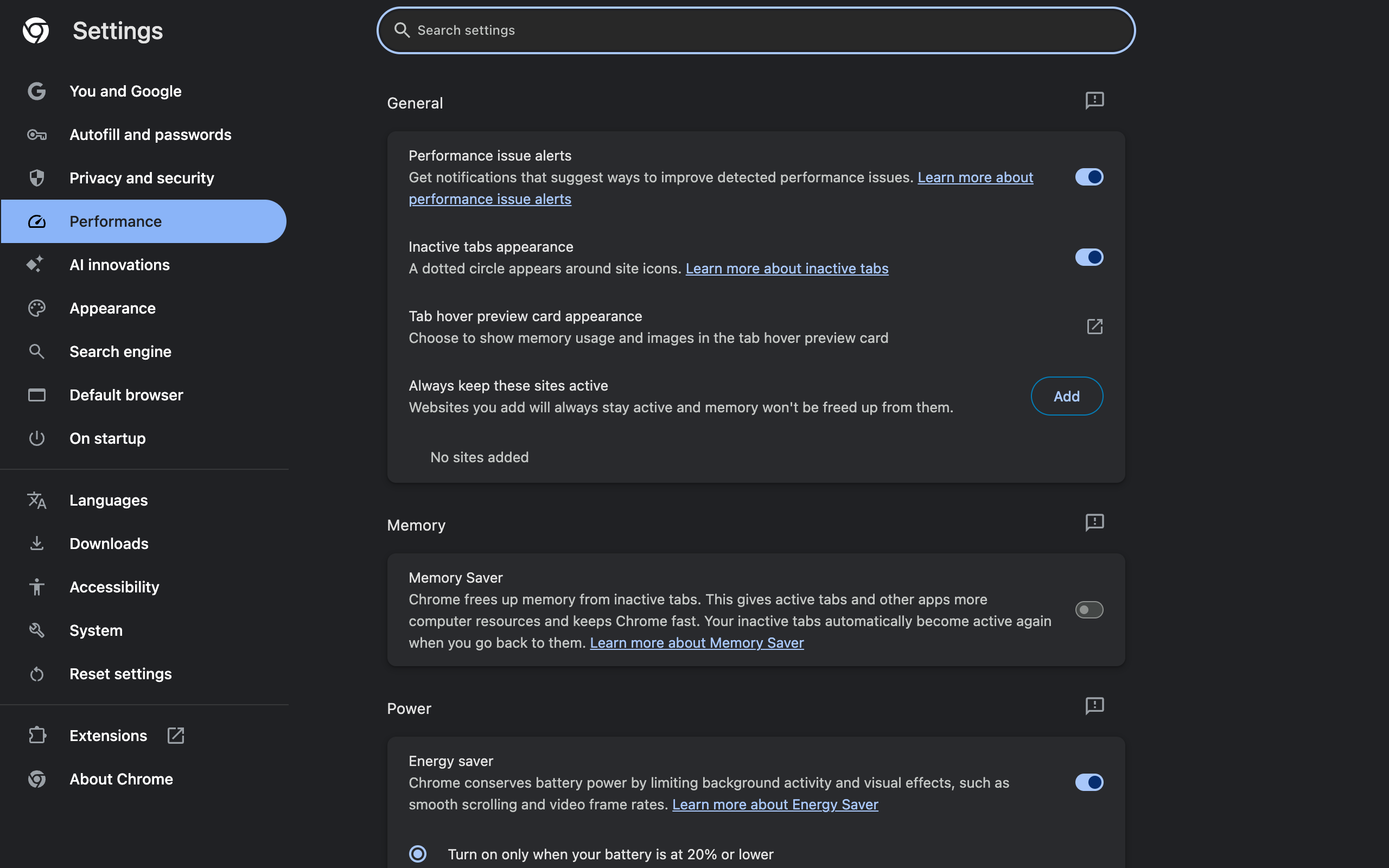Click the Google G icon in sidebar
This screenshot has height=868, width=1389.
click(x=37, y=91)
